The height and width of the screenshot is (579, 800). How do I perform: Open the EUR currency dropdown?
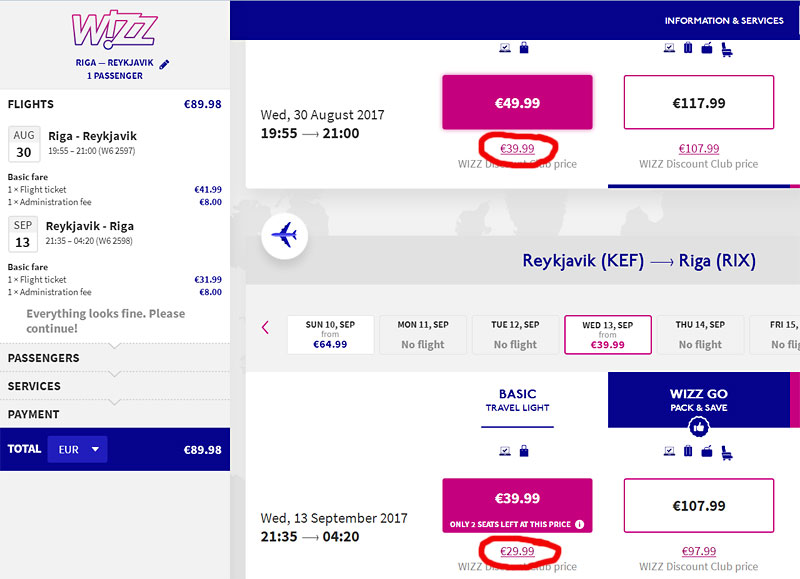click(78, 449)
